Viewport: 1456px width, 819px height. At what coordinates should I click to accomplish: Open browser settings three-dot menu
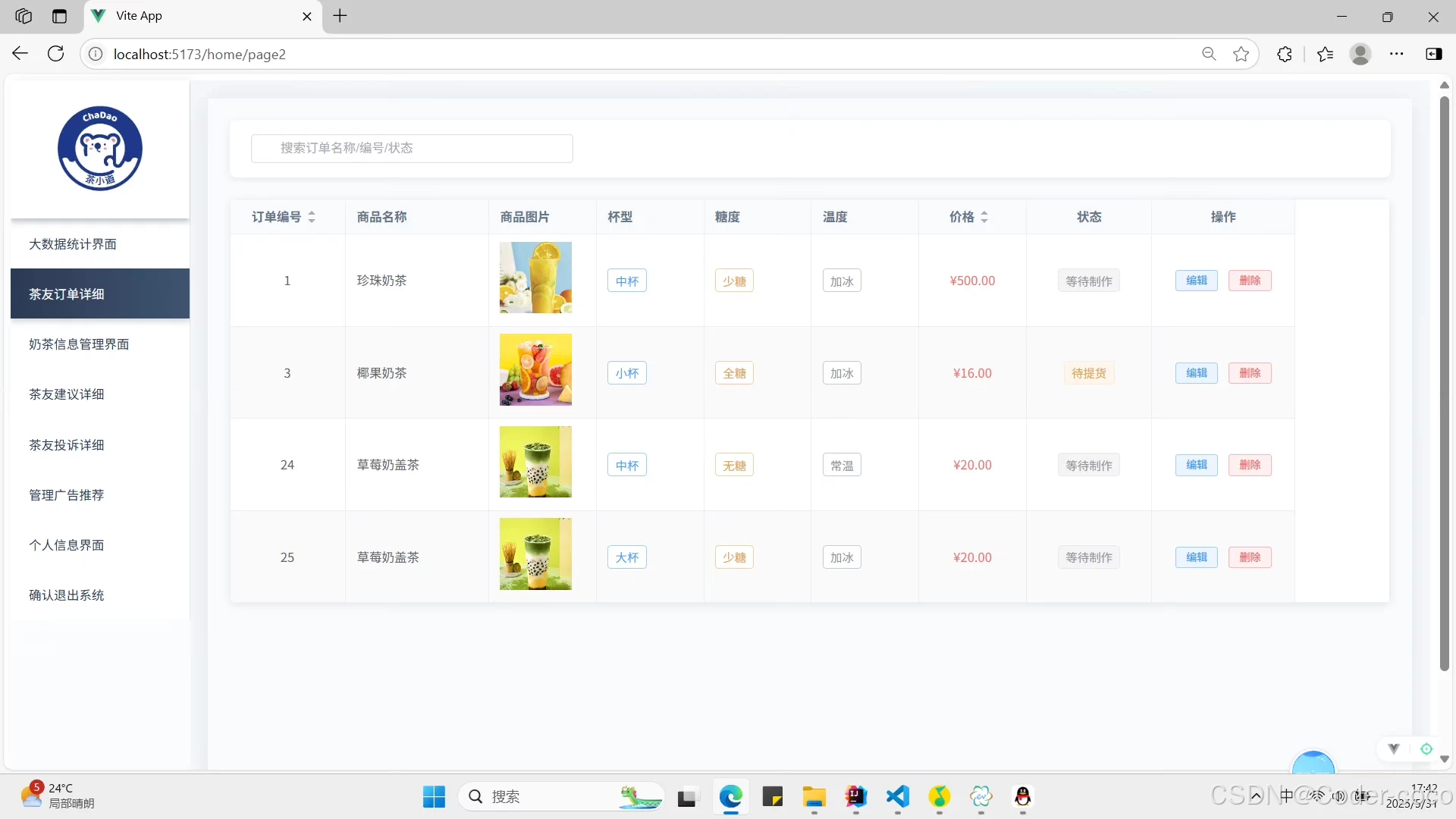click(x=1396, y=54)
